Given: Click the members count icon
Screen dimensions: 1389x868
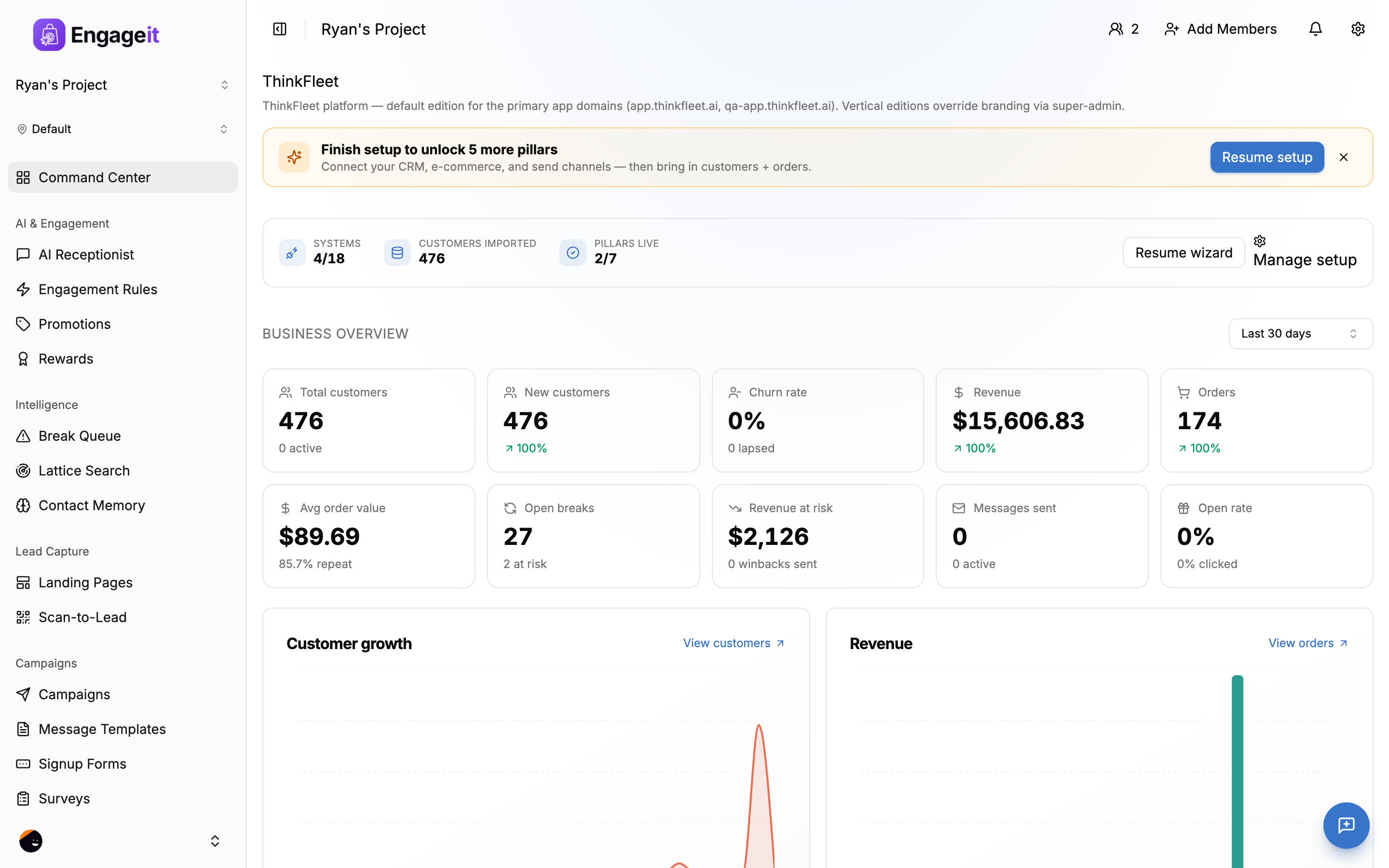Looking at the screenshot, I should click(1115, 29).
